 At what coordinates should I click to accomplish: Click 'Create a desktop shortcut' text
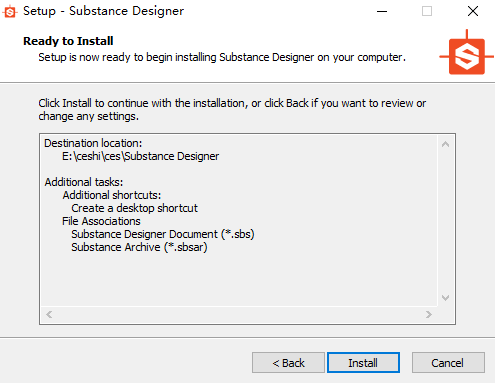click(x=134, y=208)
